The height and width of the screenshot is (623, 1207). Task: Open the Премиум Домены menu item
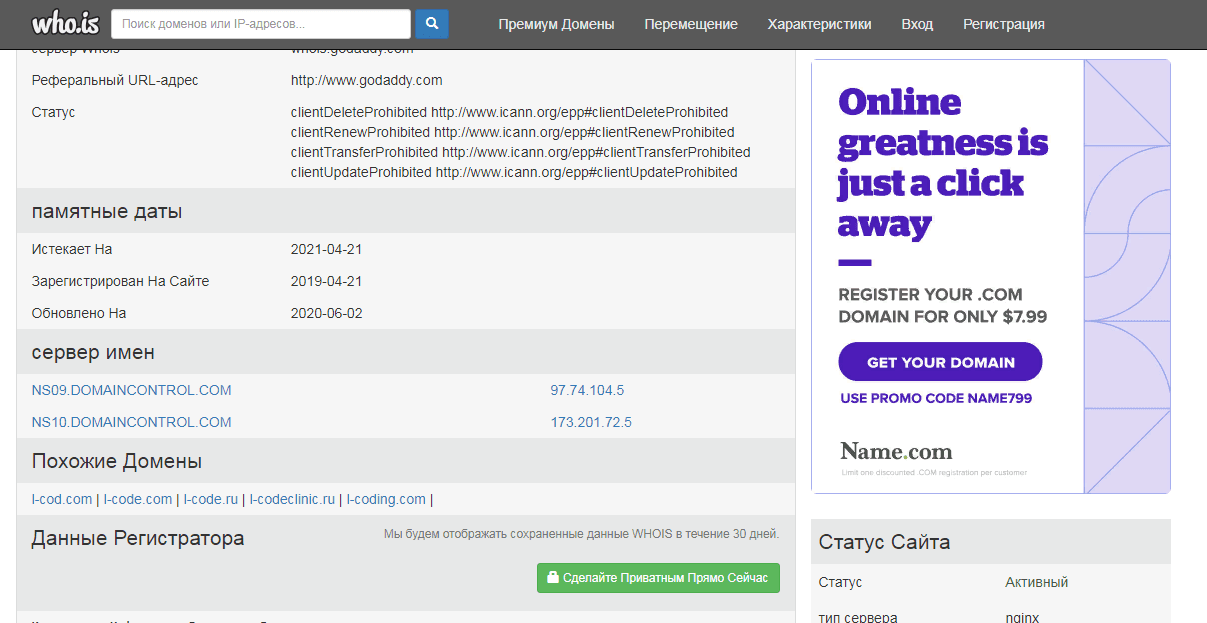click(x=556, y=24)
